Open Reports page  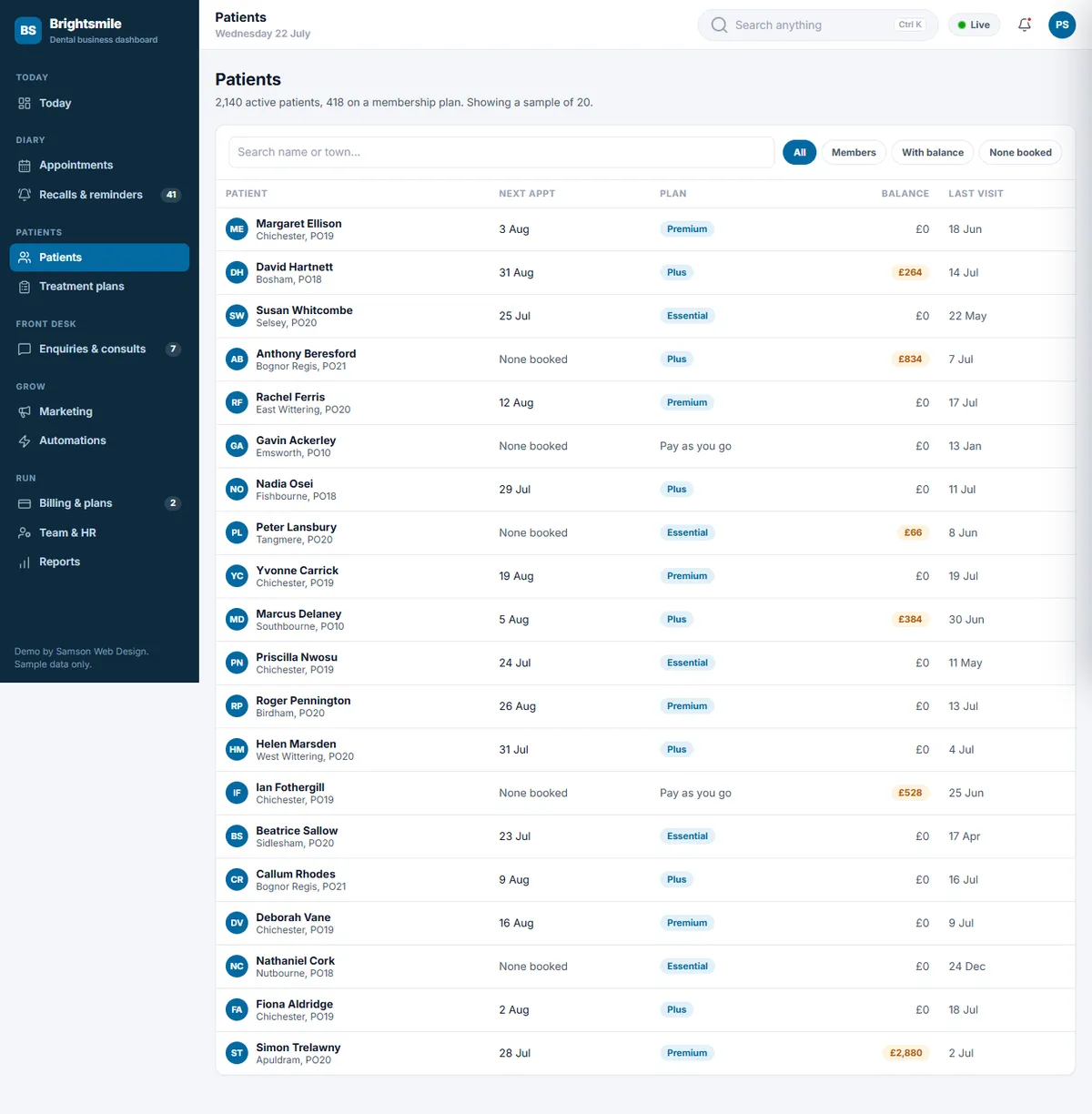coord(99,562)
